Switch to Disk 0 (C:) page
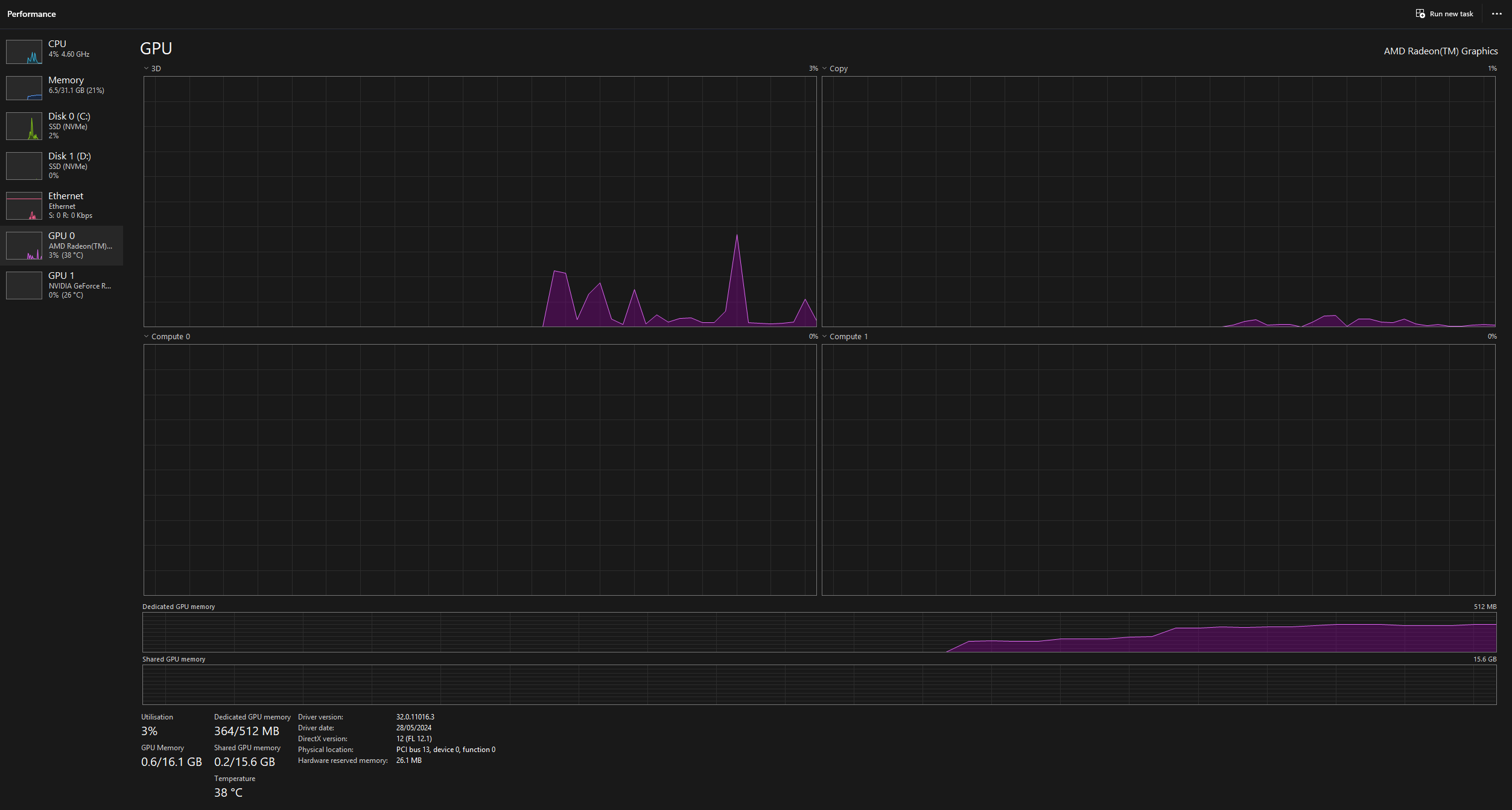1512x810 pixels. coord(62,126)
